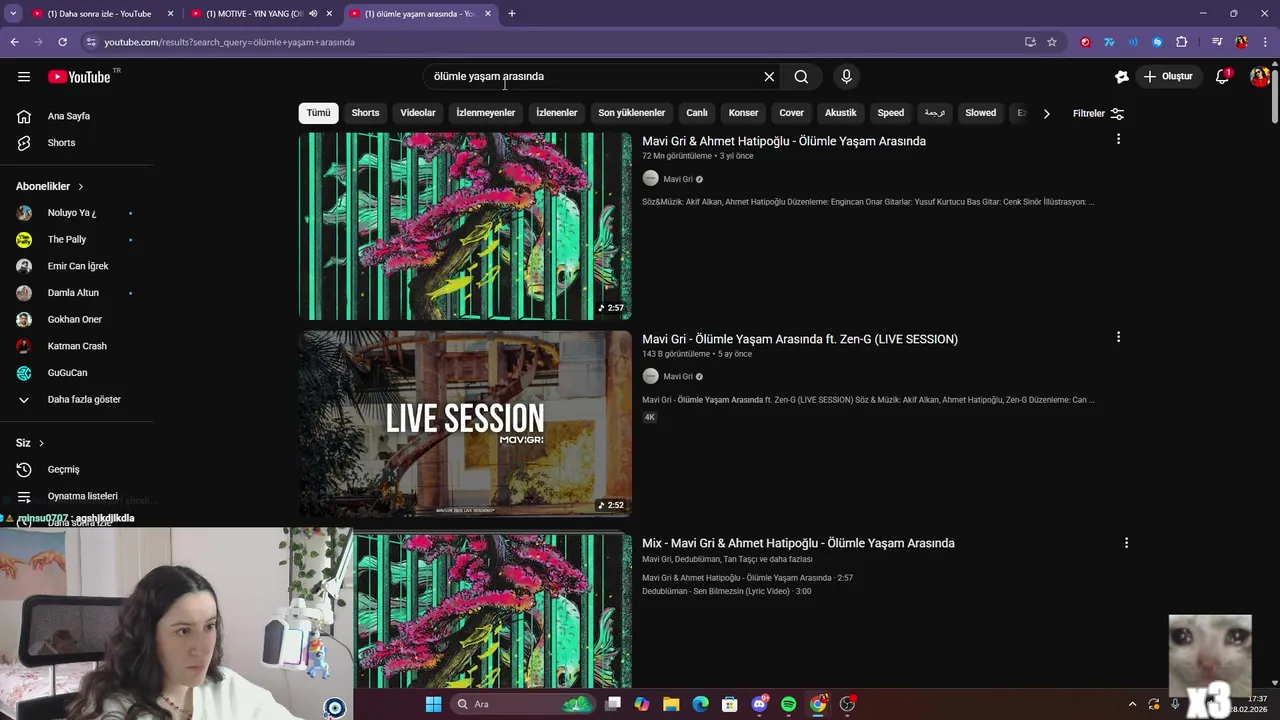
Task: Bookmark this page with star icon
Action: [1052, 42]
